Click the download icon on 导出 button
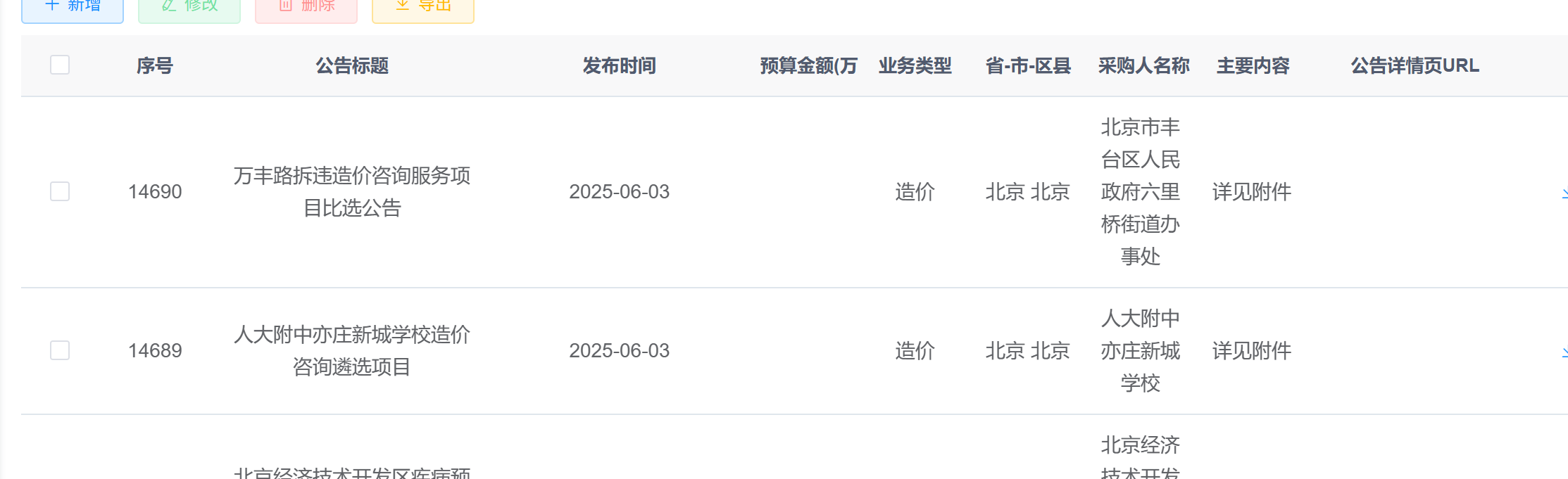 tap(403, 5)
